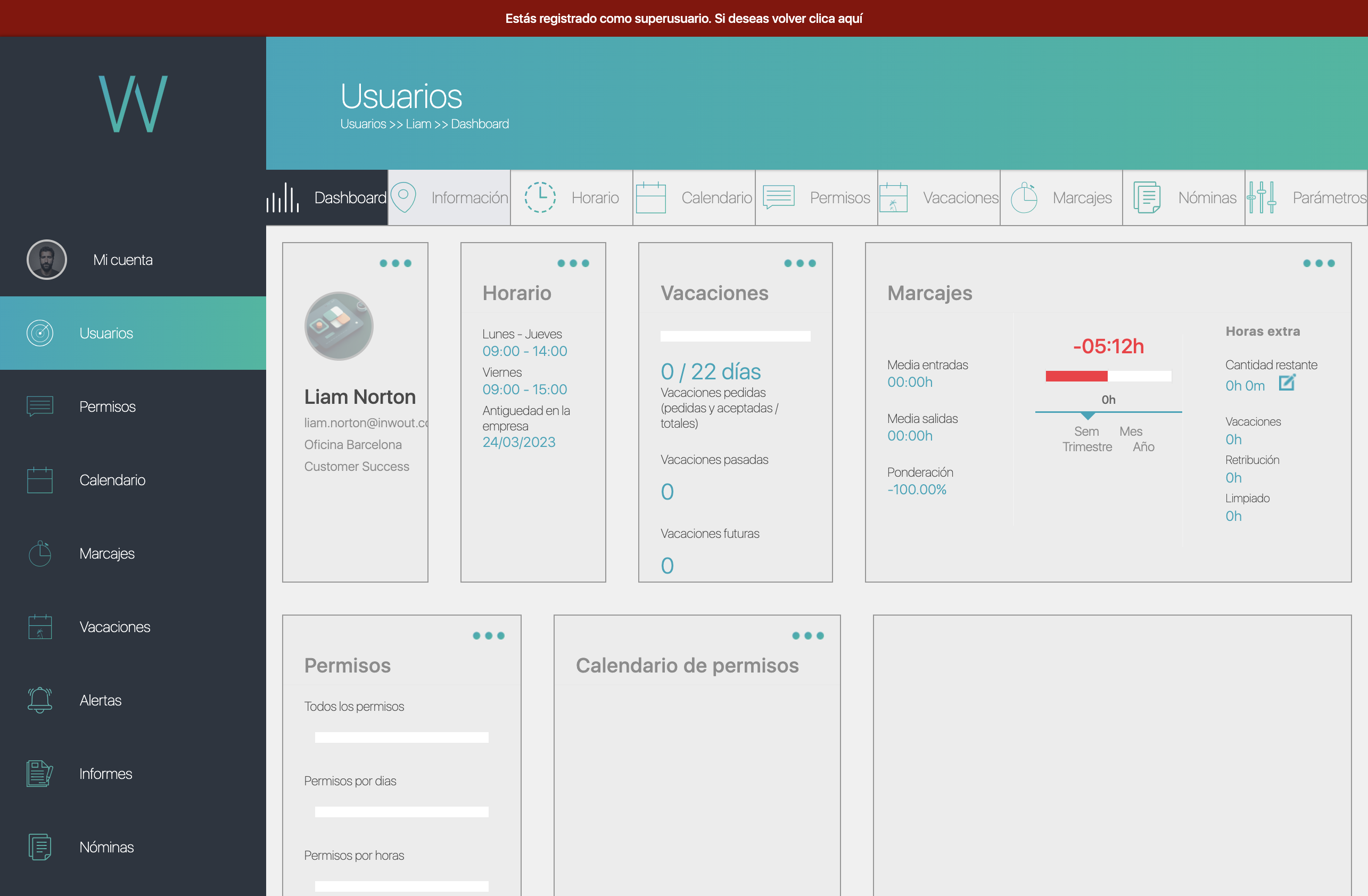Click the Nóminas document icon in tab bar

(1147, 197)
